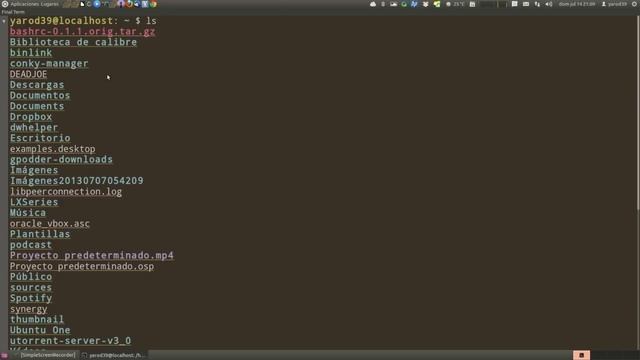
Task: Click the sources entry
Action: (31, 287)
